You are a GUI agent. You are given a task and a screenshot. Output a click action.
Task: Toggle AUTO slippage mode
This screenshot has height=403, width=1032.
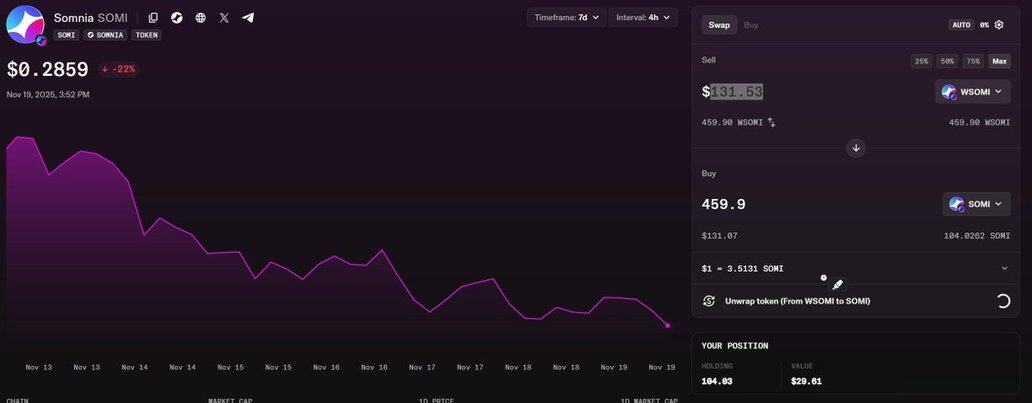(x=961, y=25)
